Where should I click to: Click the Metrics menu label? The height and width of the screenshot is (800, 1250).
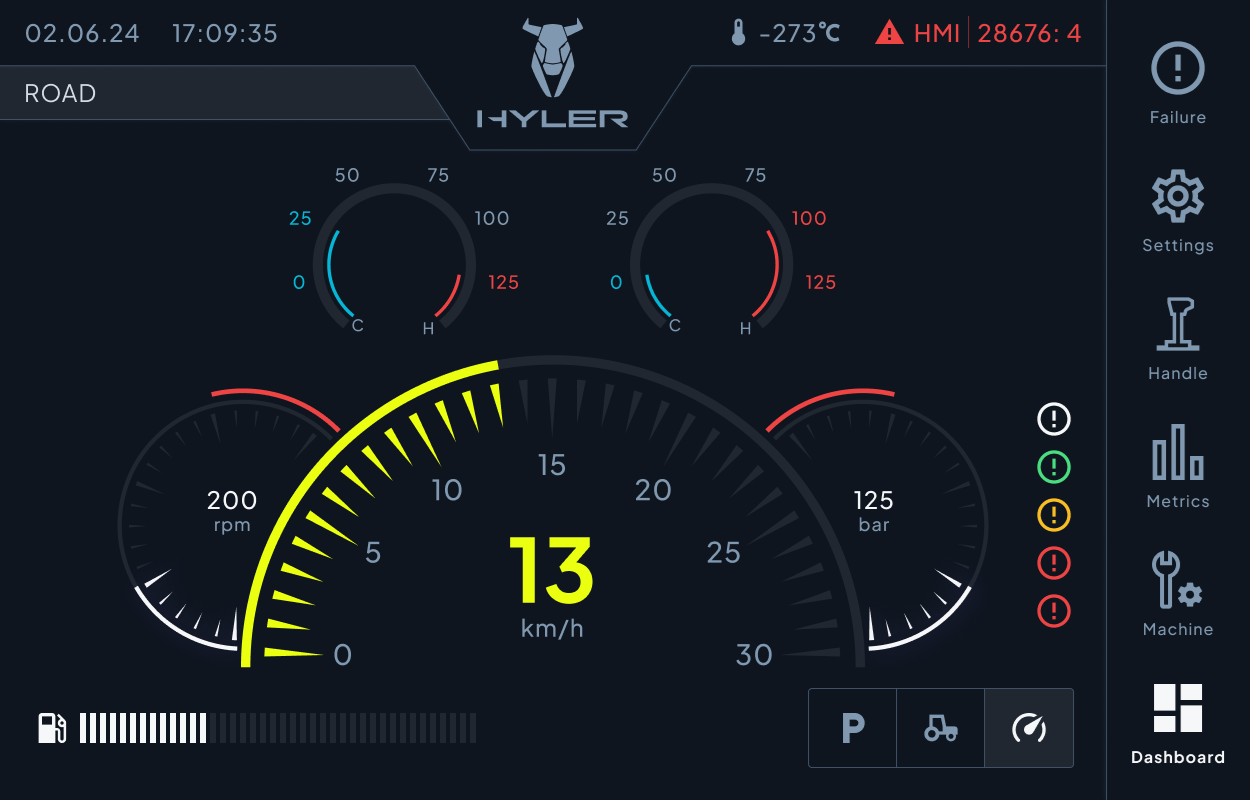click(x=1178, y=501)
